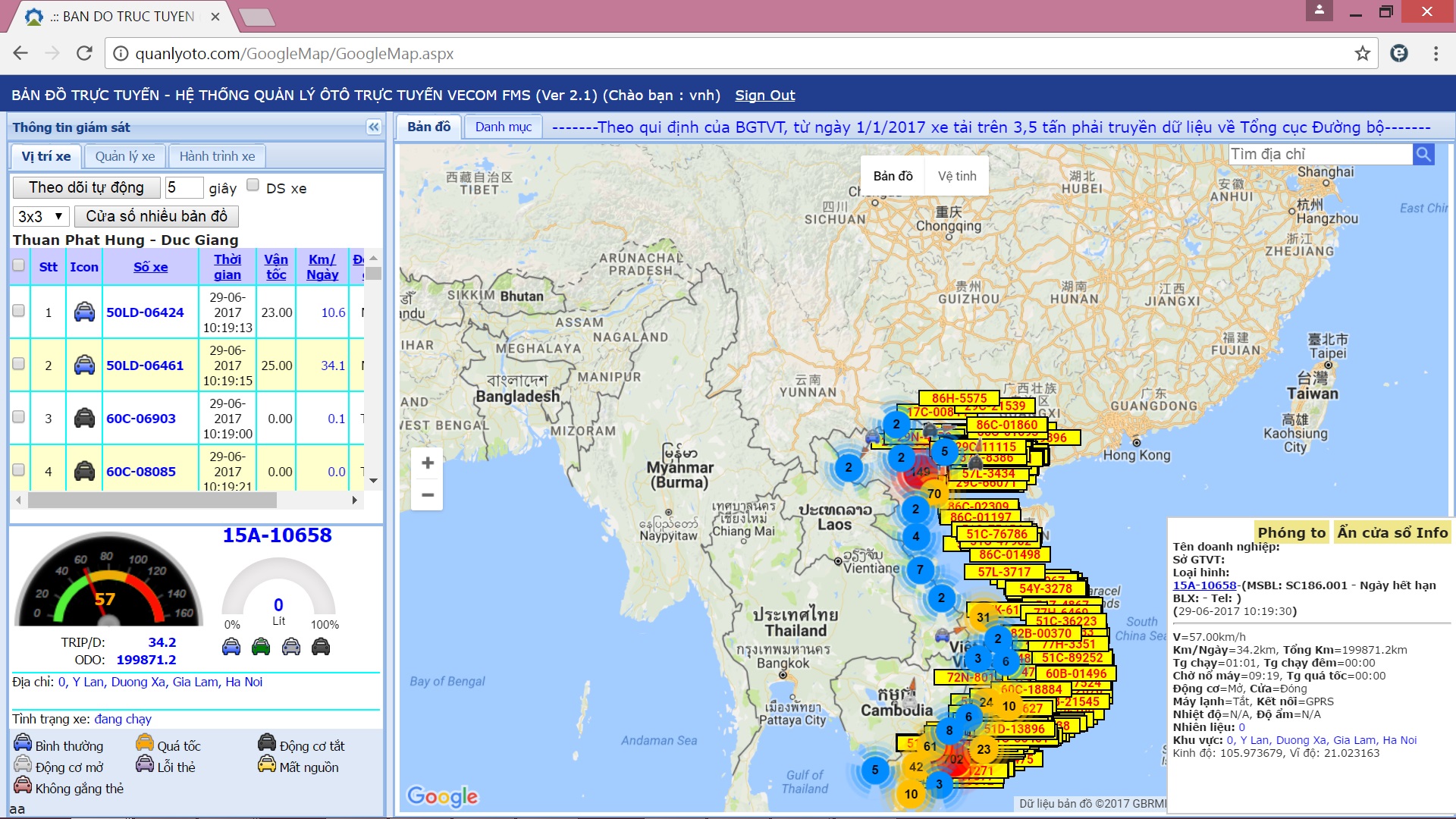Open the cluster marker showing 149
Viewport: 1456px width, 819px height.
(x=920, y=472)
